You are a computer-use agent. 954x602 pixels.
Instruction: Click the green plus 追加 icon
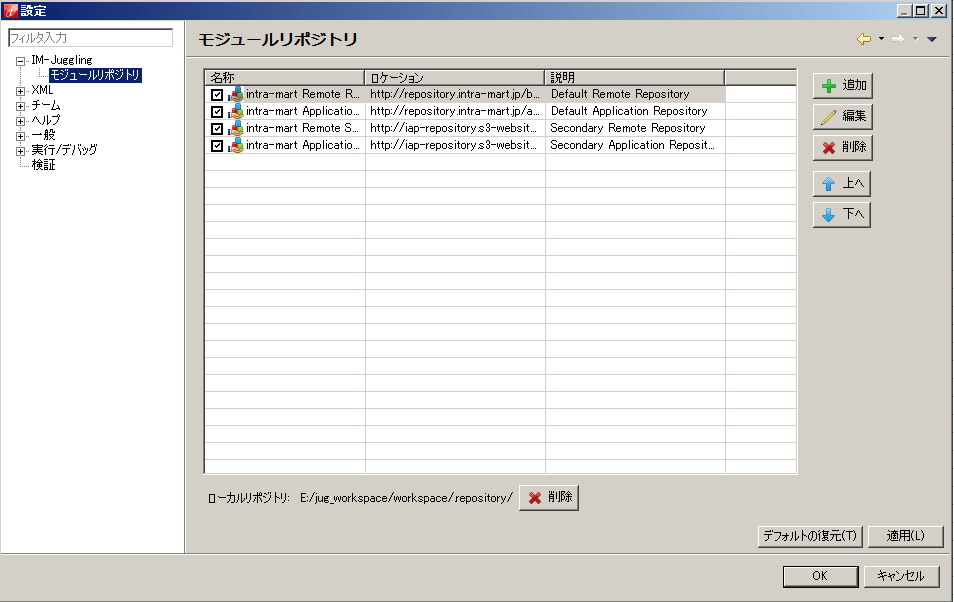click(x=829, y=86)
